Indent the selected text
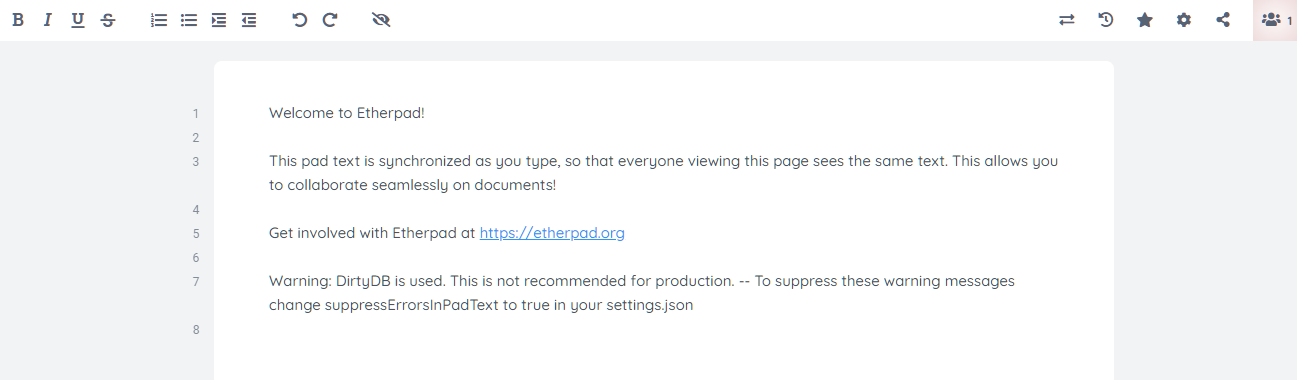The height and width of the screenshot is (380, 1297). pos(219,20)
